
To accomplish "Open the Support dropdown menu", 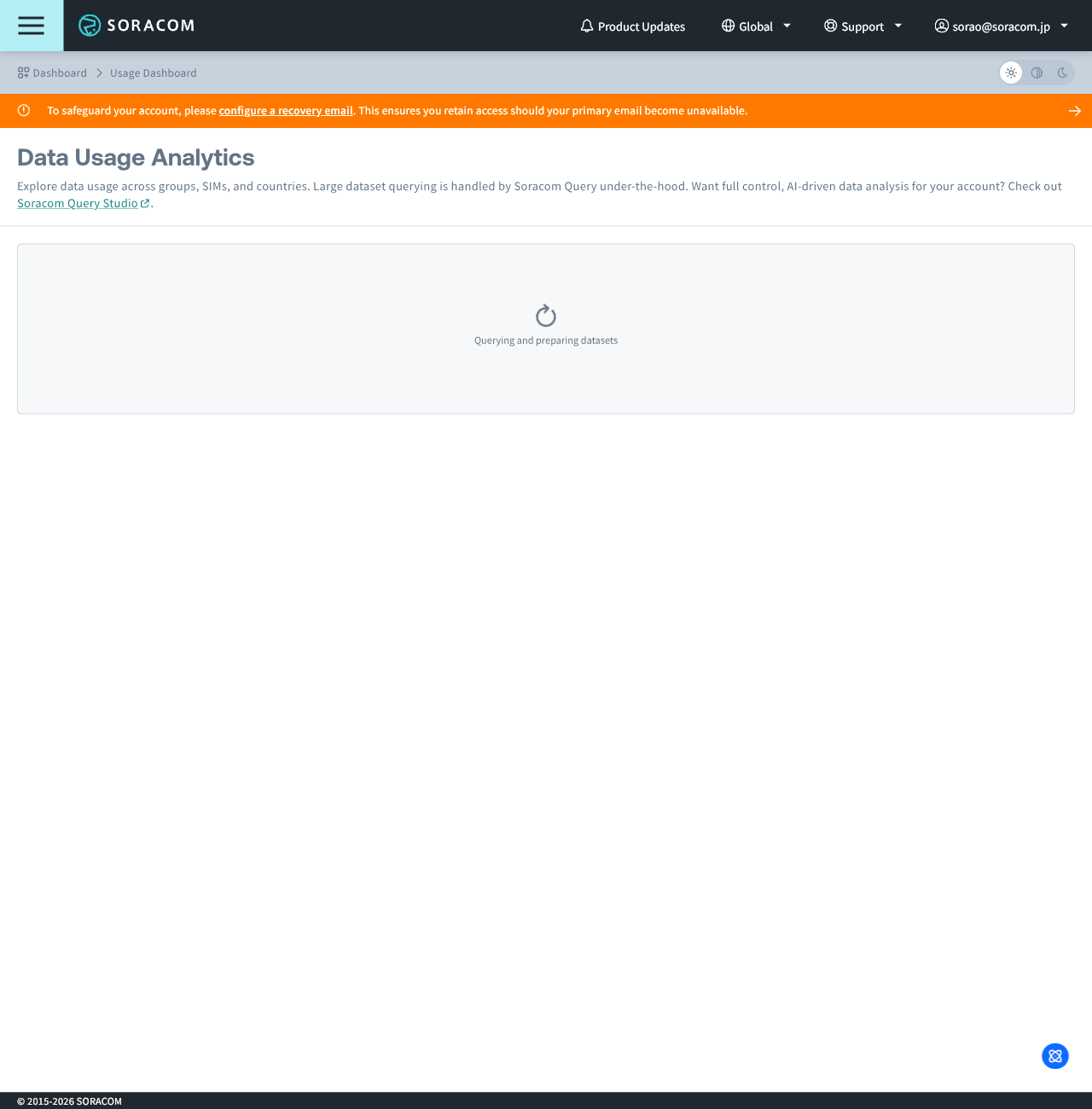I will click(x=863, y=26).
